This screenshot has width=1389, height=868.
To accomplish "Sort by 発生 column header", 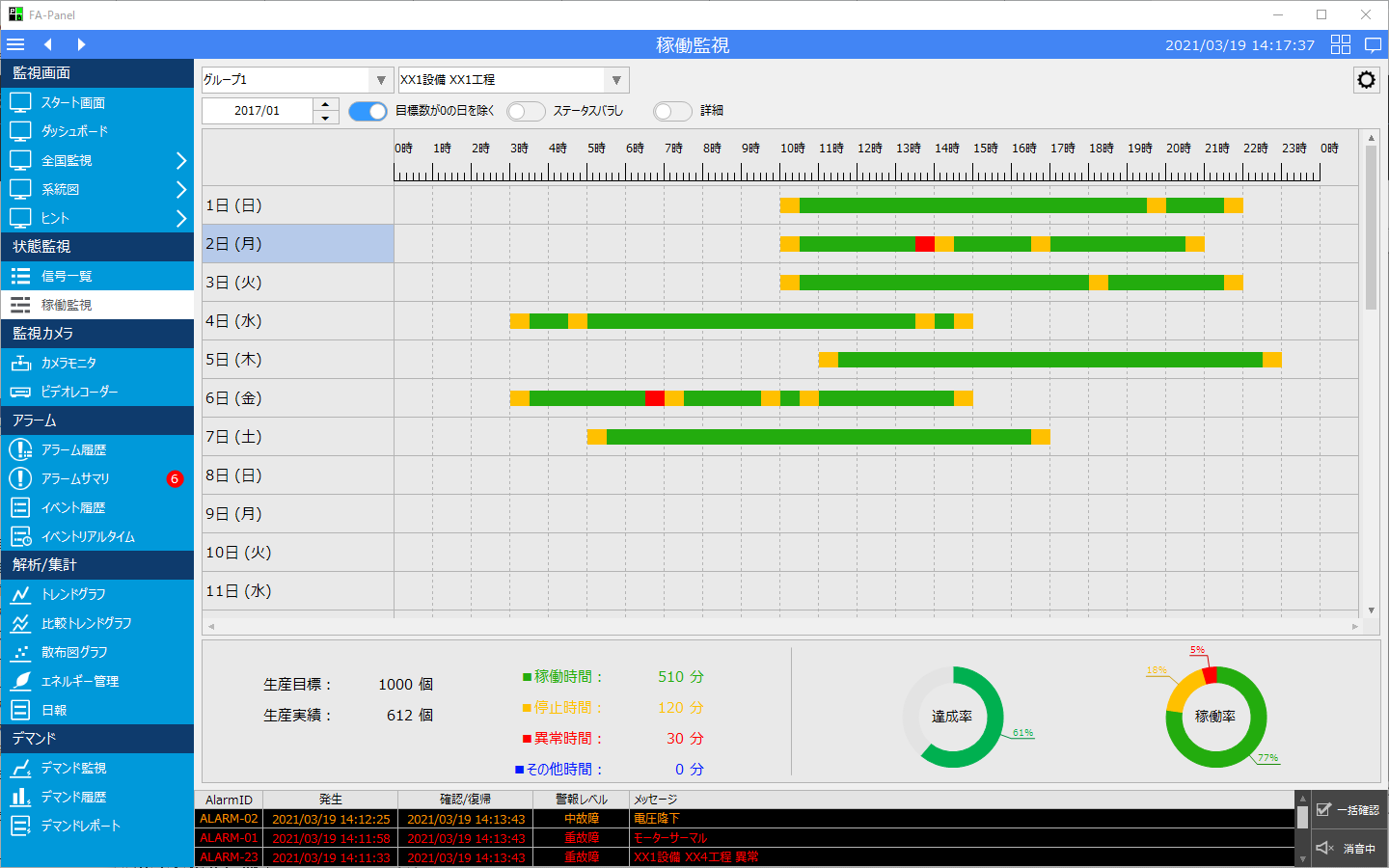I will click(330, 800).
